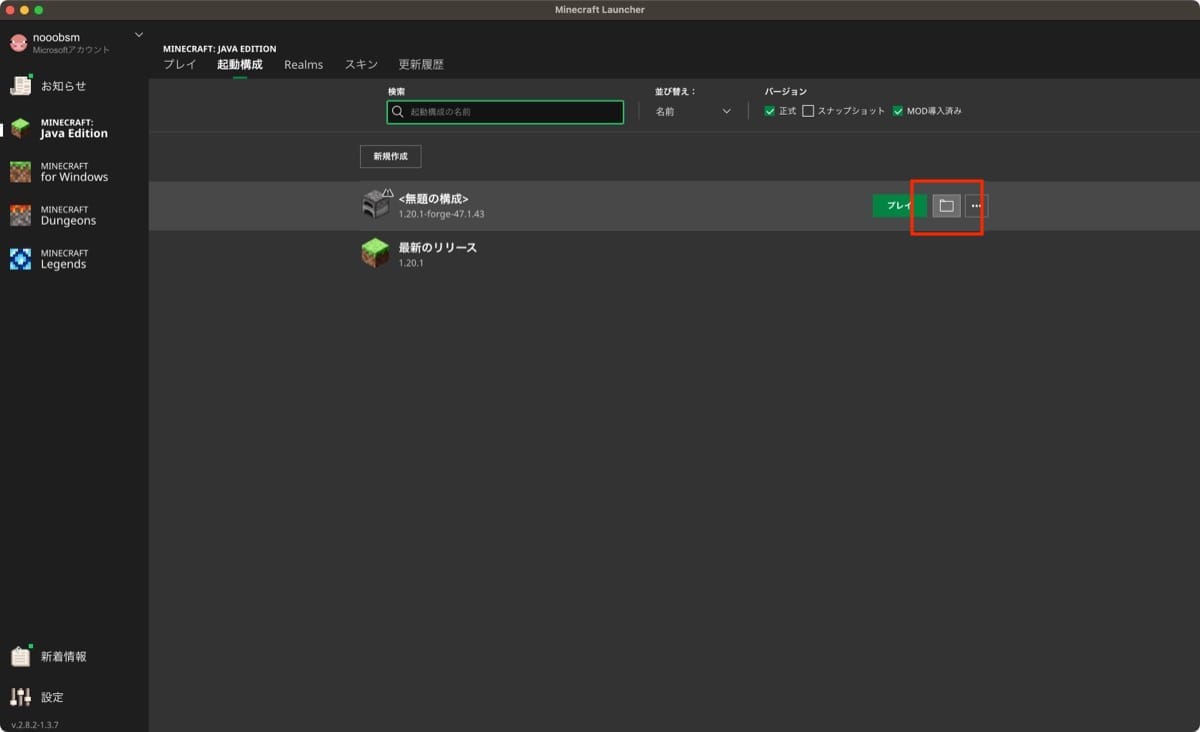The height and width of the screenshot is (732, 1200).
Task: Open the 並び替え sort dropdown
Action: click(694, 112)
